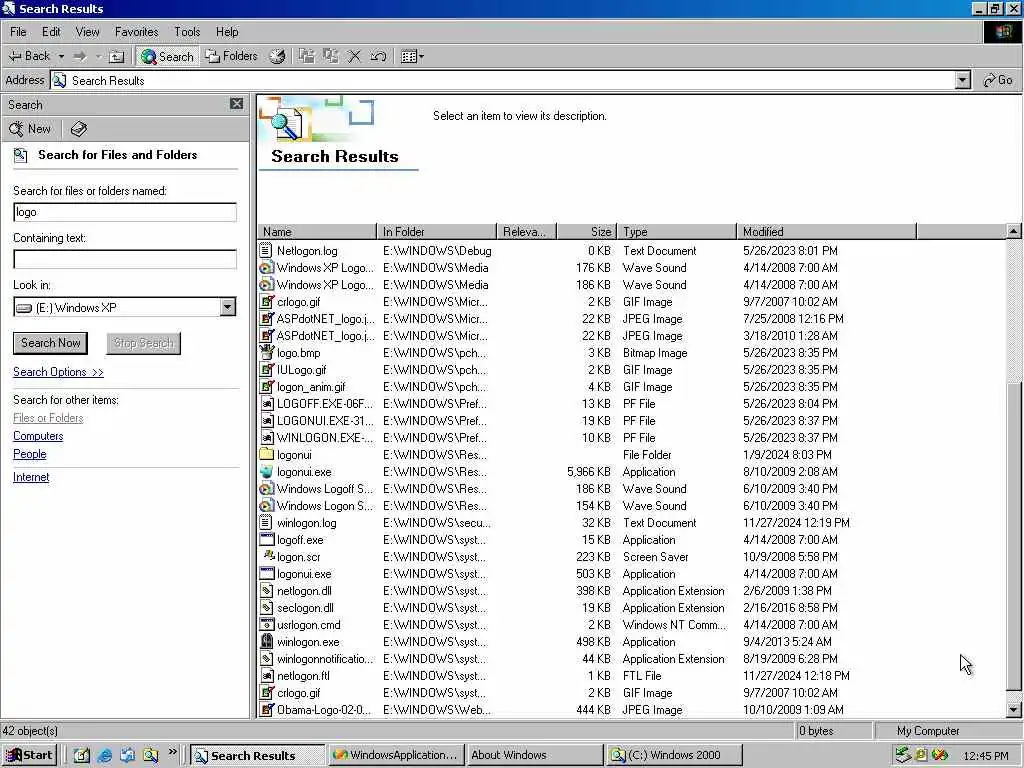Select the Netlogon.log file icon
This screenshot has width=1024, height=768.
266,250
